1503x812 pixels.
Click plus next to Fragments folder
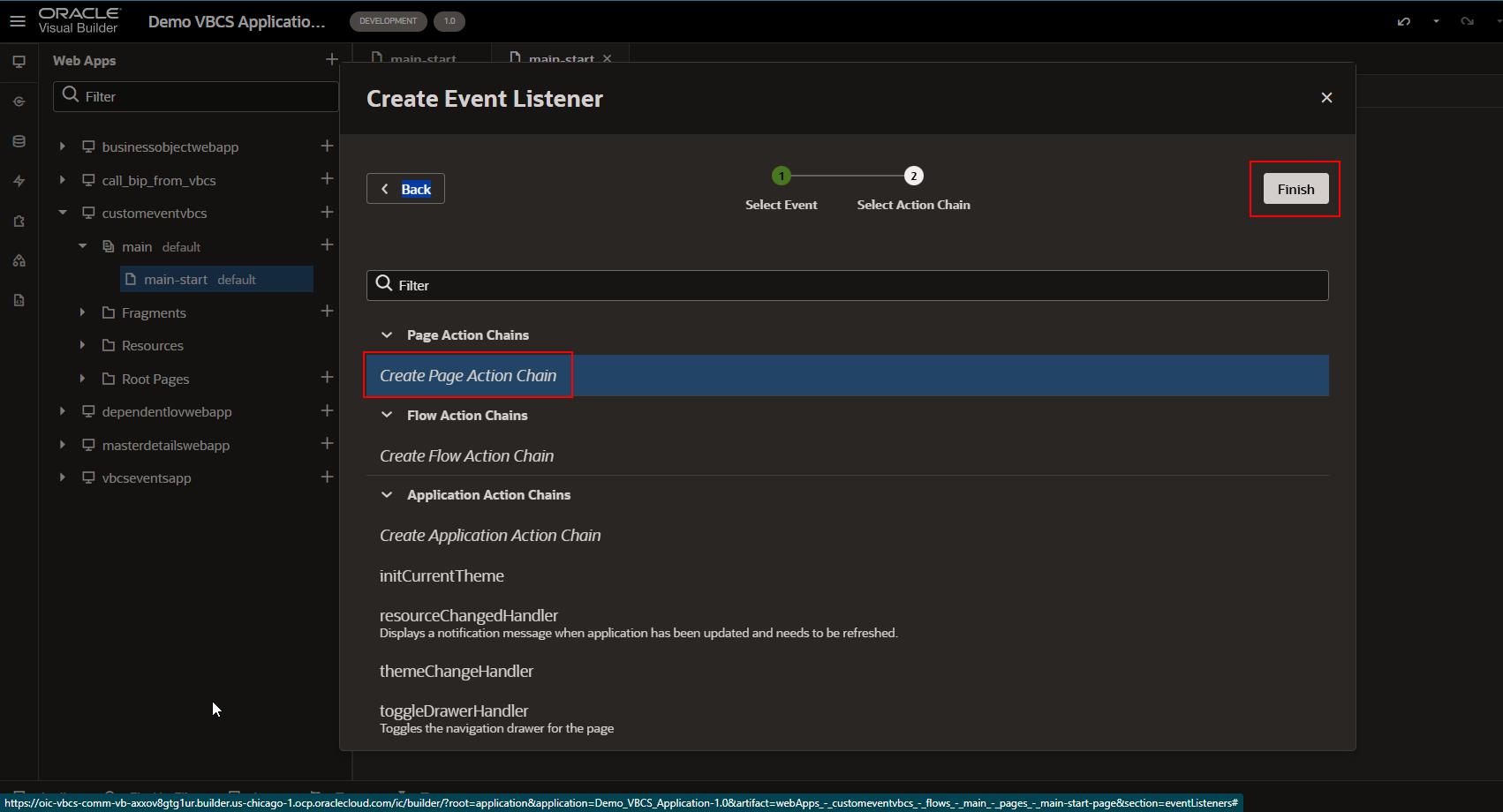click(327, 311)
